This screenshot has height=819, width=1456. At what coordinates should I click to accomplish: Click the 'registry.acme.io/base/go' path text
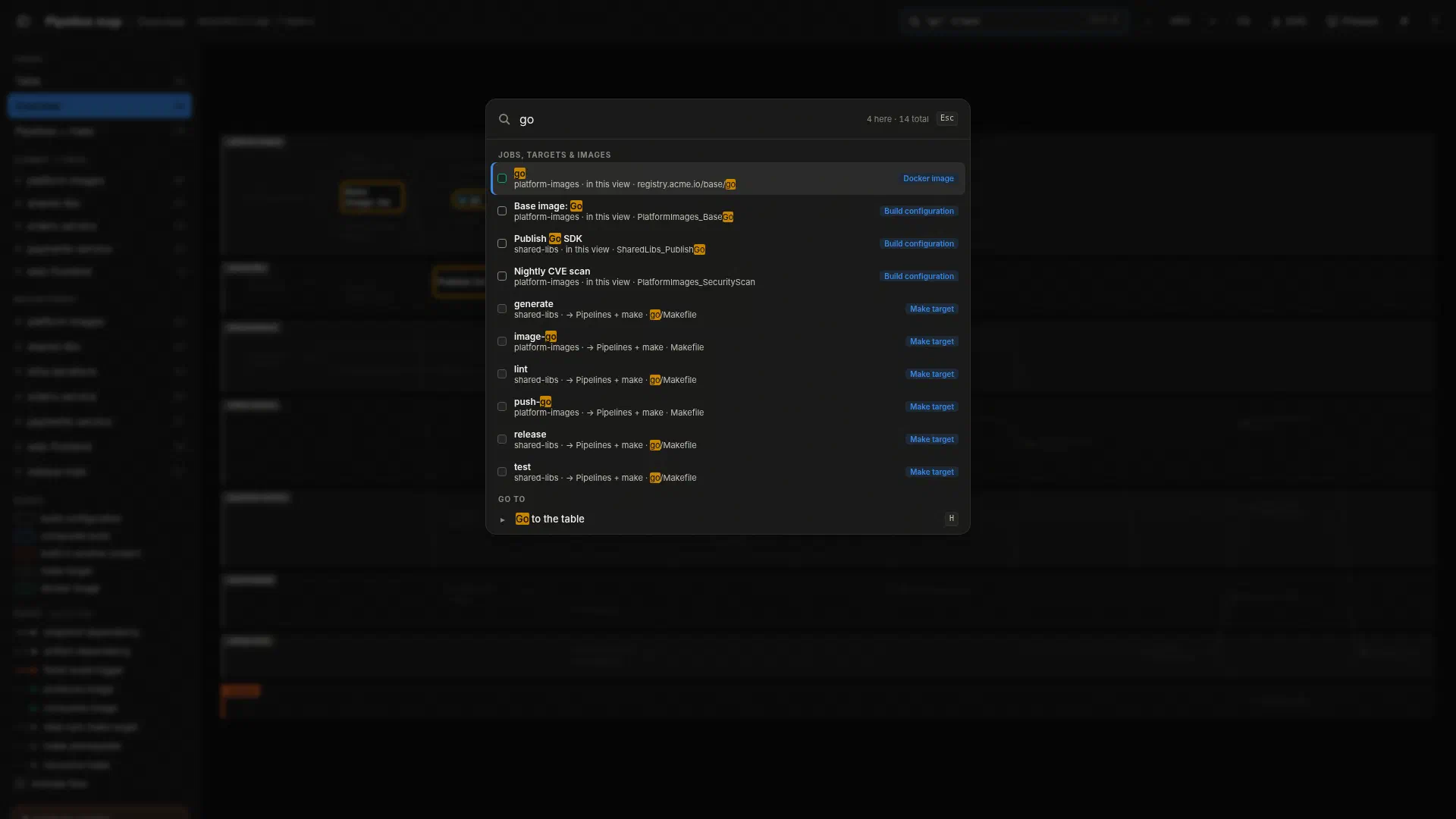coord(686,184)
